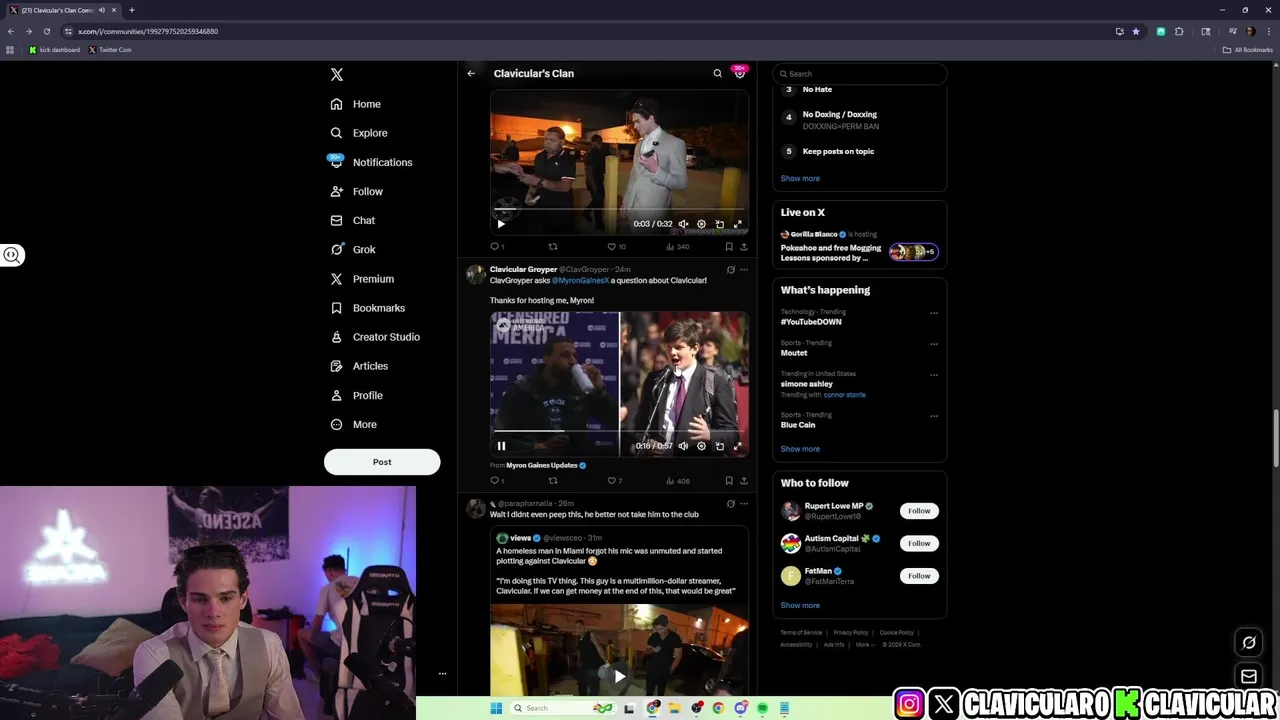Open Chrome extensions puzzle icon

[1179, 31]
